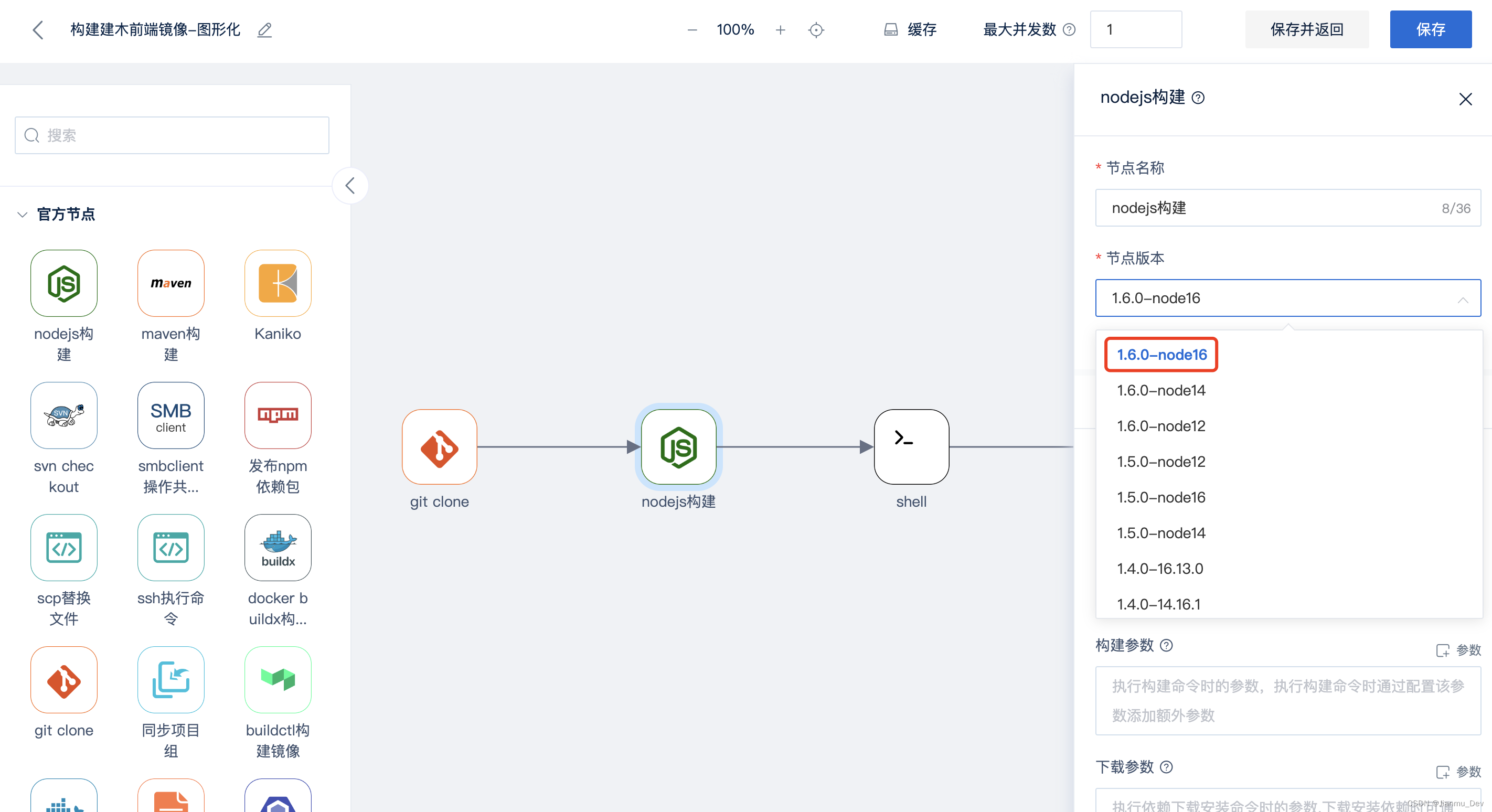Select the svn checkout node icon
Screen dimensions: 1492x812
click(x=63, y=415)
